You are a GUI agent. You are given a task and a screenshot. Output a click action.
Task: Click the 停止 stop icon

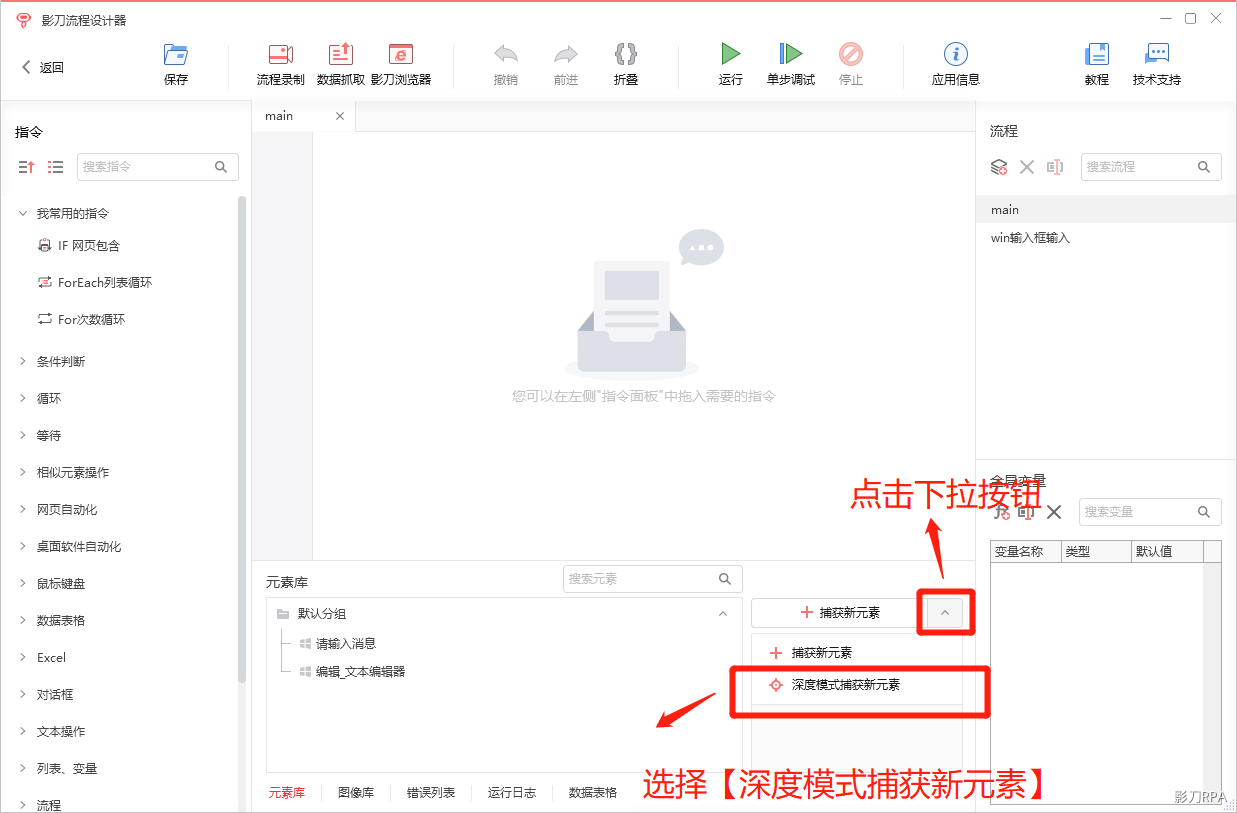[851, 55]
